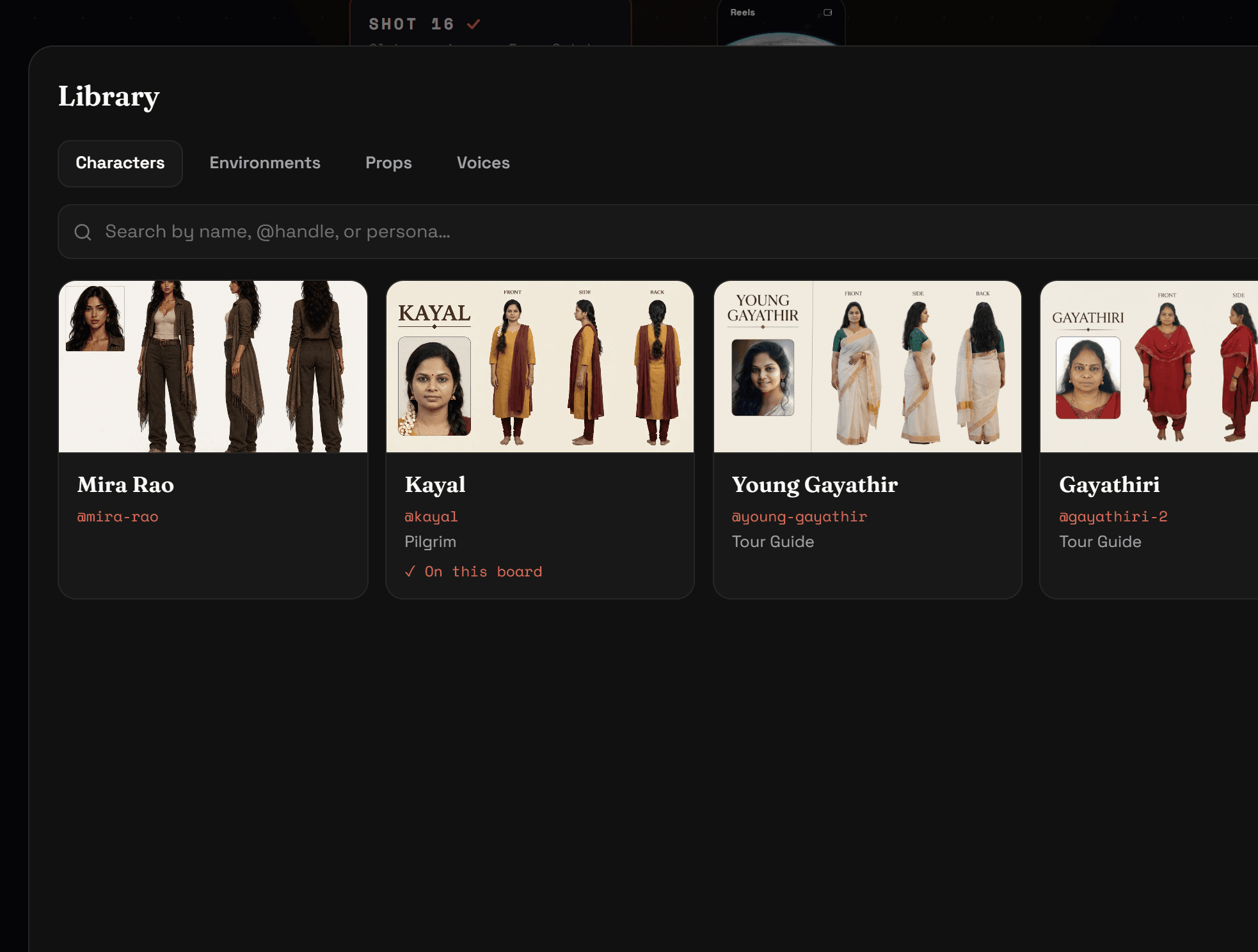
Task: Open the Young Gayathir character sheet thumbnail
Action: [868, 367]
